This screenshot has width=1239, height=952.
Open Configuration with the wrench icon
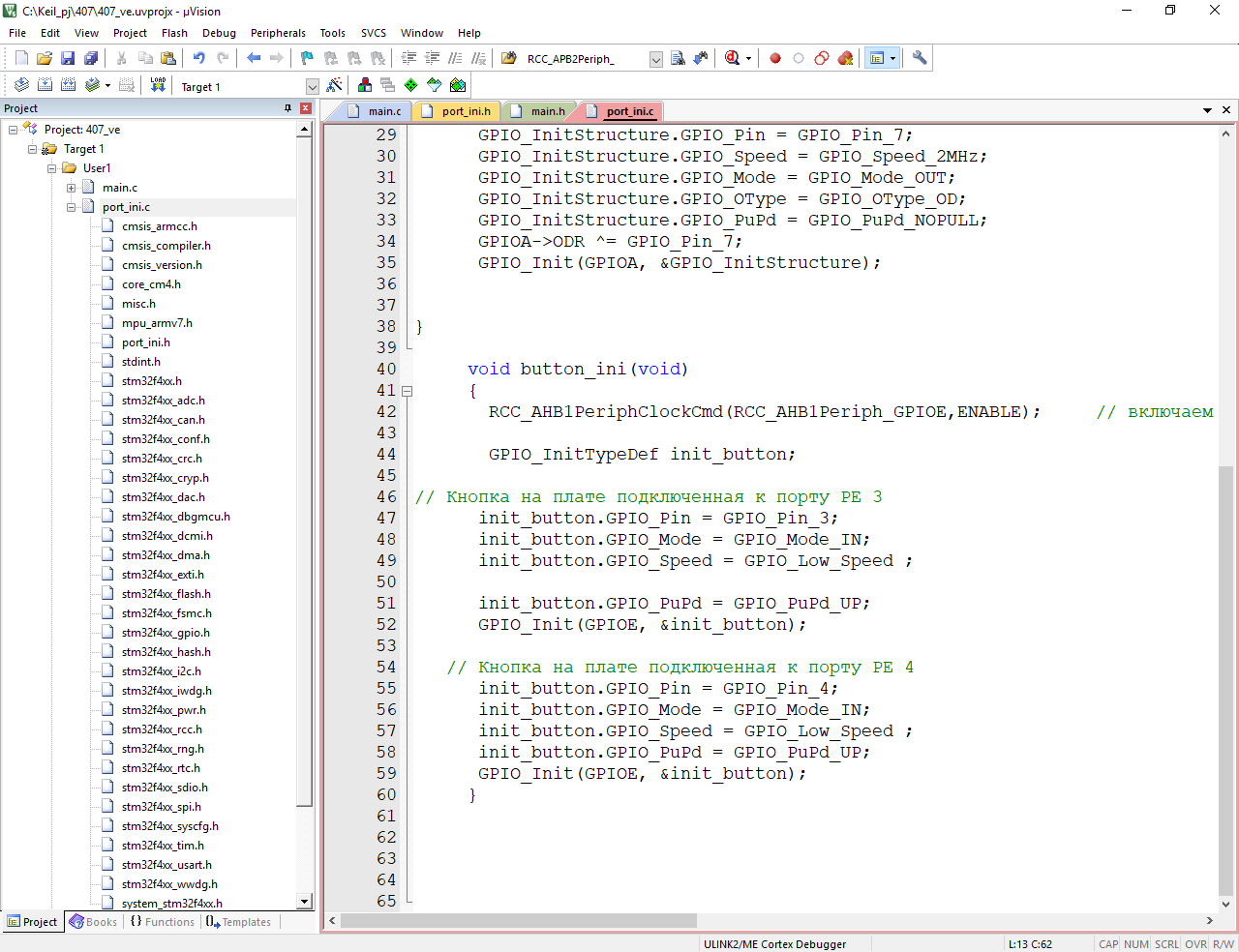[920, 58]
